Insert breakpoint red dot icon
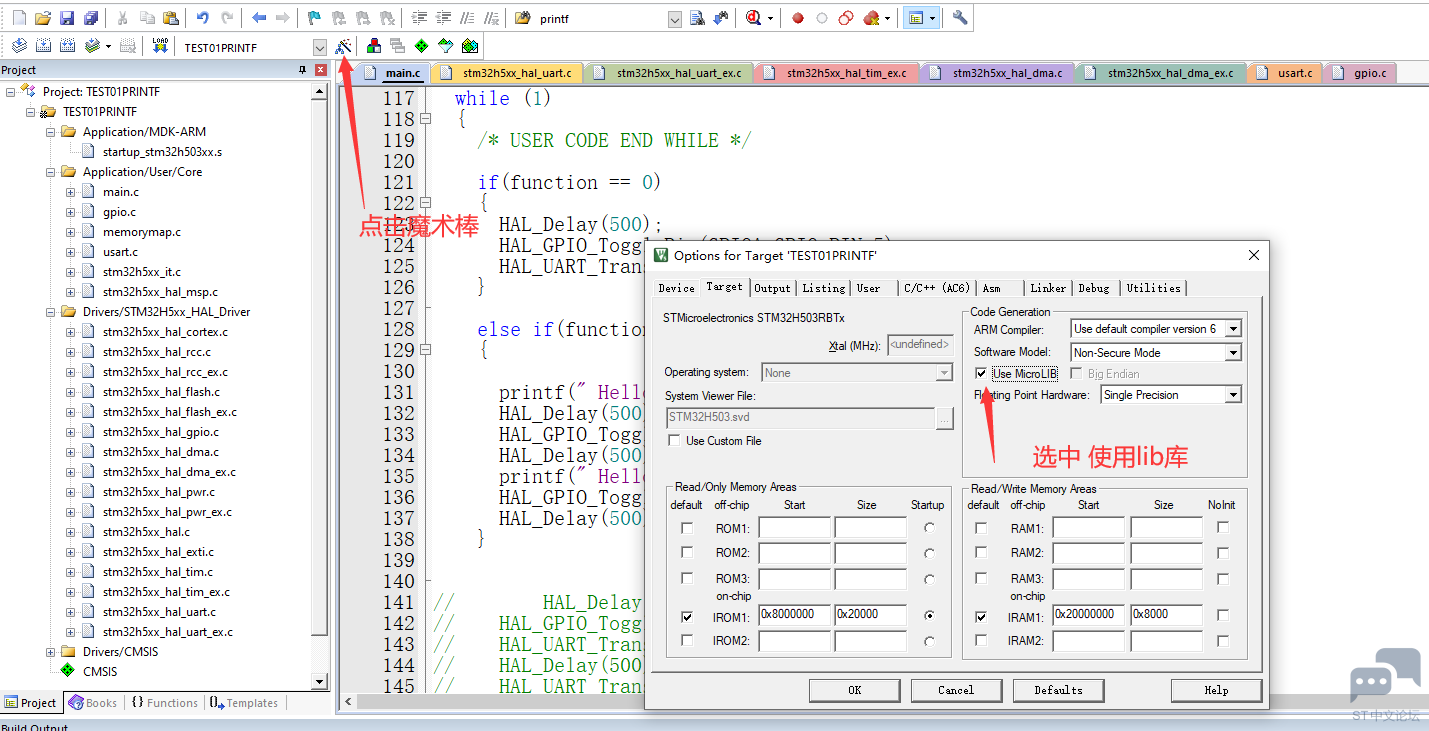Screen dimensions: 1429x731 (x=798, y=18)
